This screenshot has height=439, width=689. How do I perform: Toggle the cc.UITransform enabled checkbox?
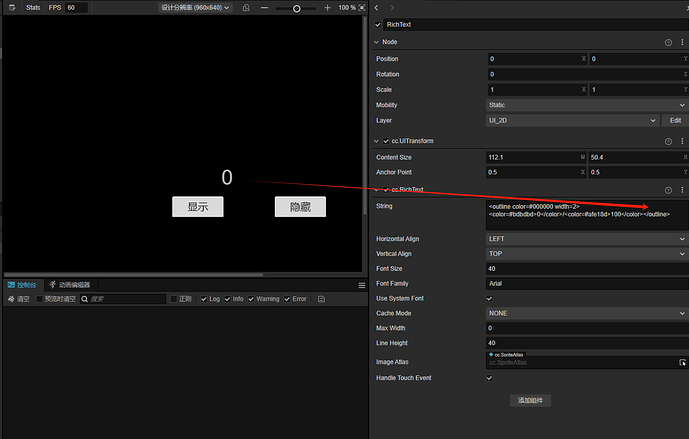[x=386, y=141]
